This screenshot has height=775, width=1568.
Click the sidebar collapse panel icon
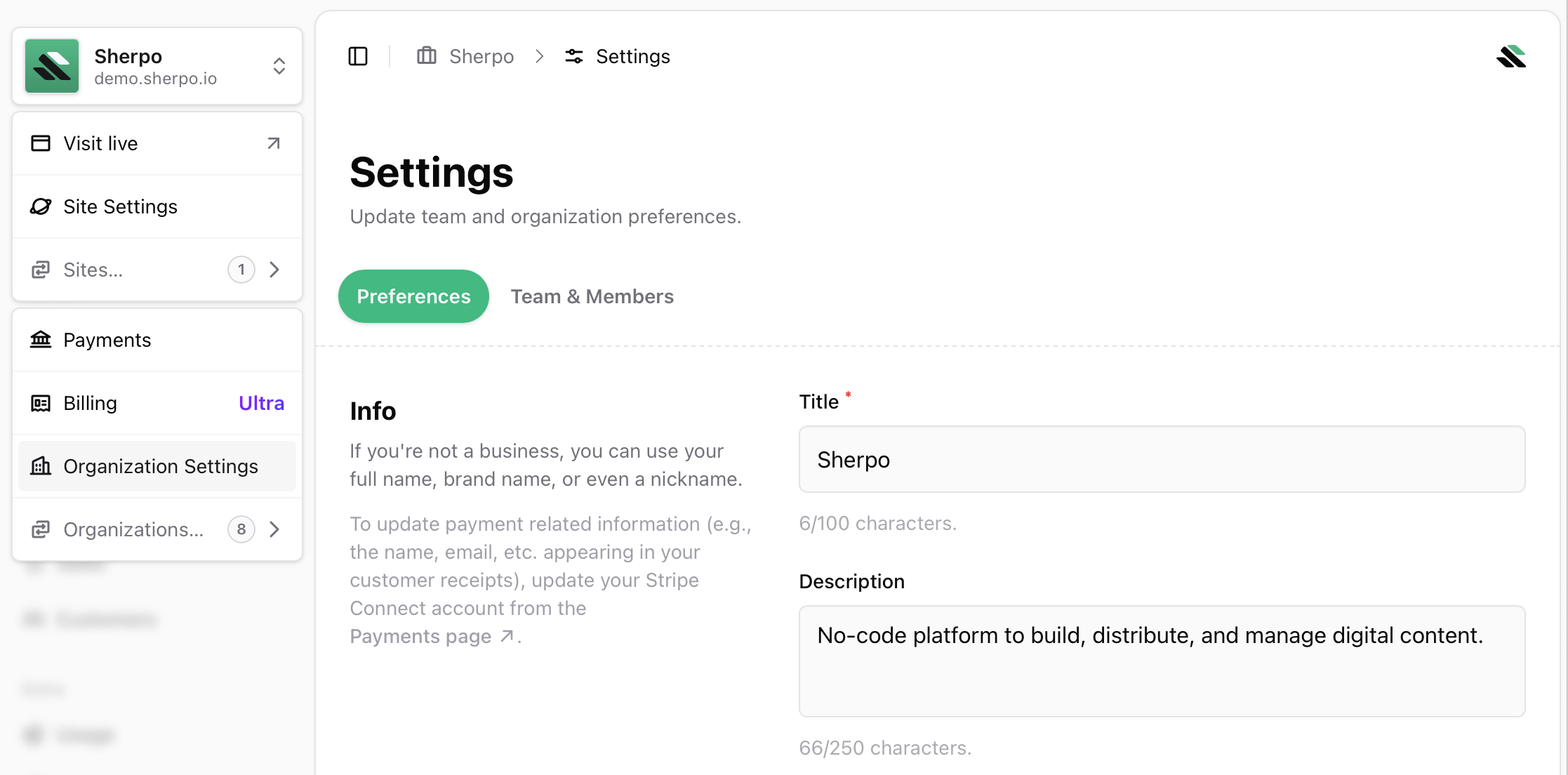[358, 56]
